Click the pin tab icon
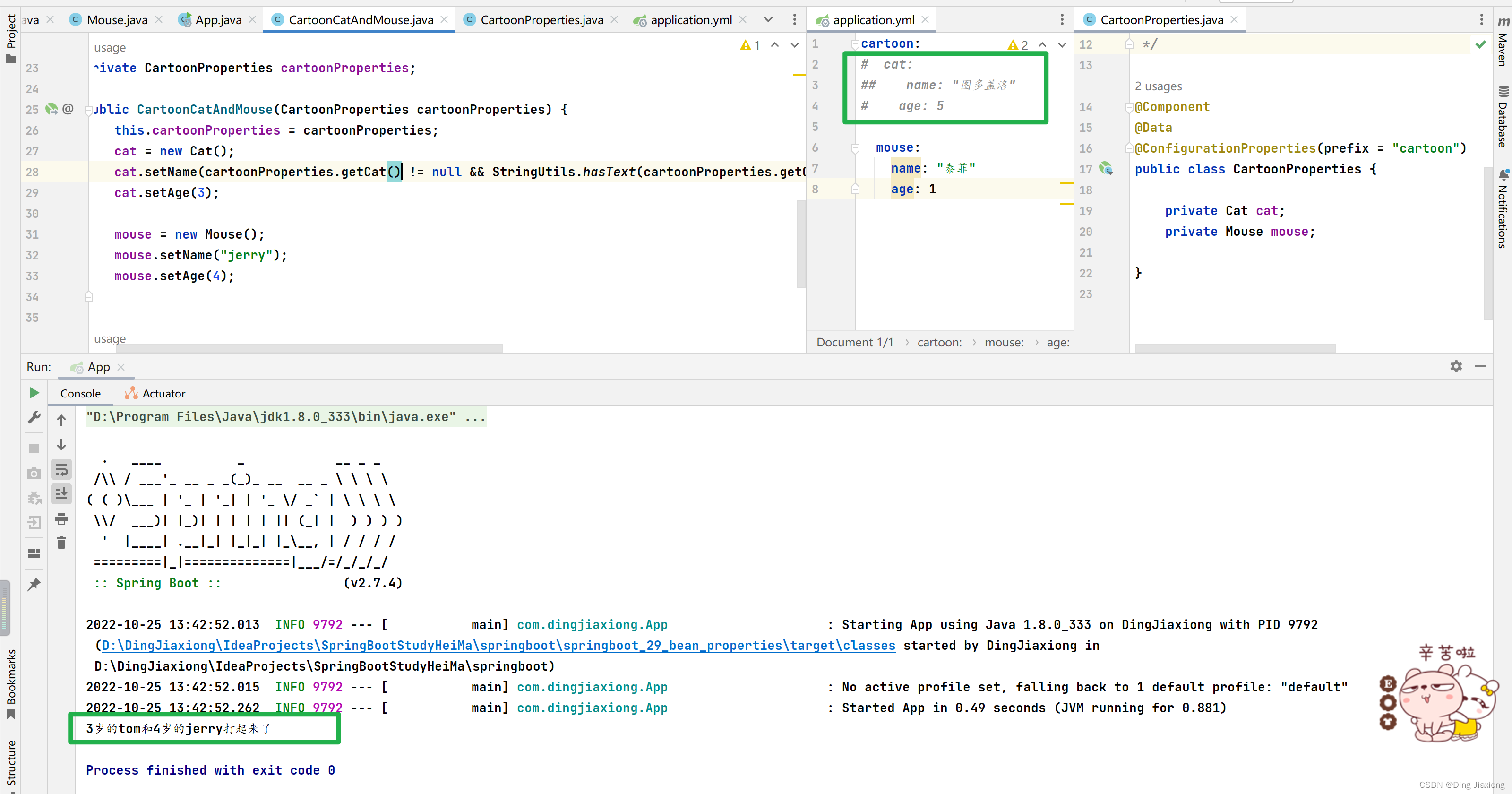Viewport: 1512px width, 794px height. coord(34,584)
